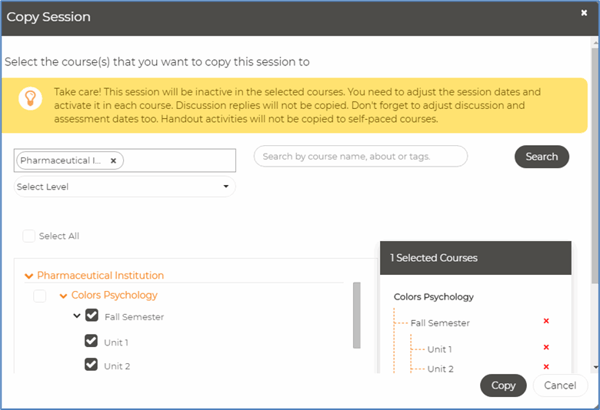Click the Copy button

[x=503, y=385]
